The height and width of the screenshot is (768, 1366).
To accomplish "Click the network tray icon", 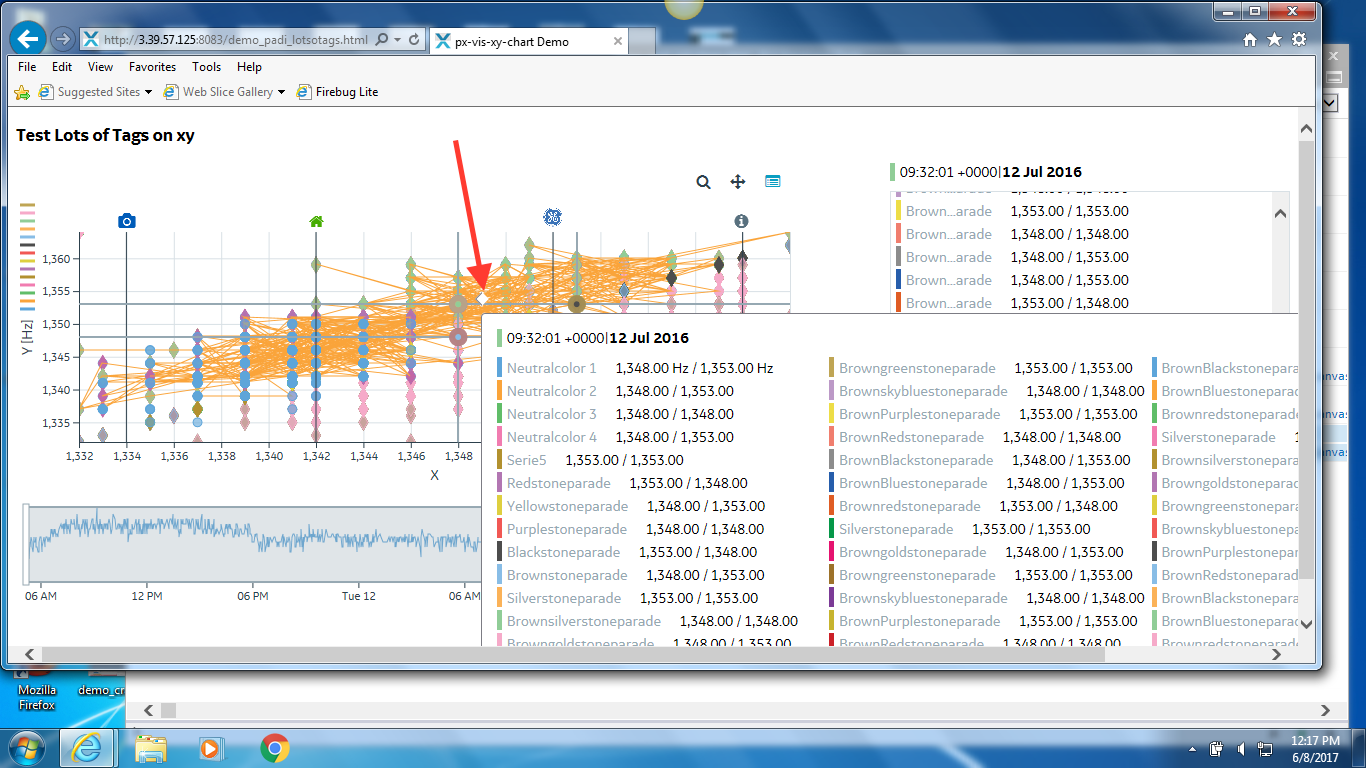I will [x=1266, y=748].
